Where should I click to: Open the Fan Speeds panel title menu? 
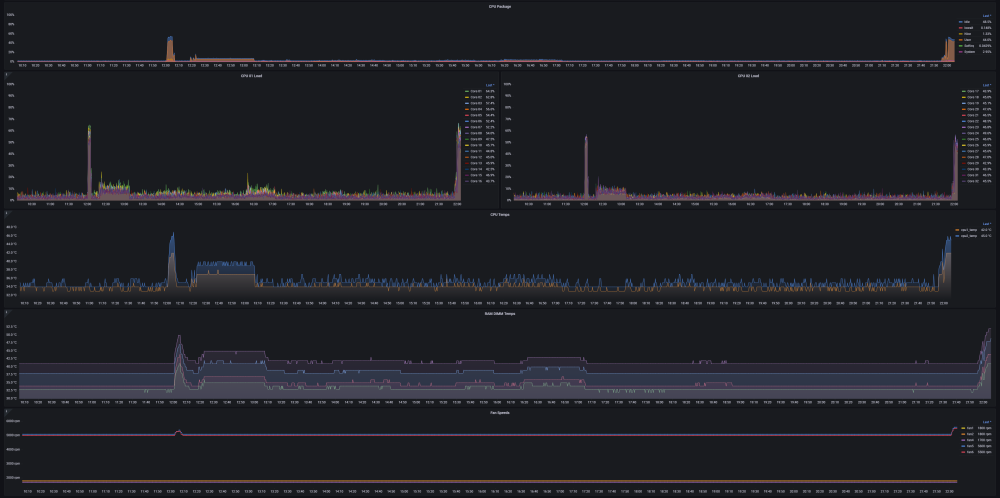click(500, 413)
